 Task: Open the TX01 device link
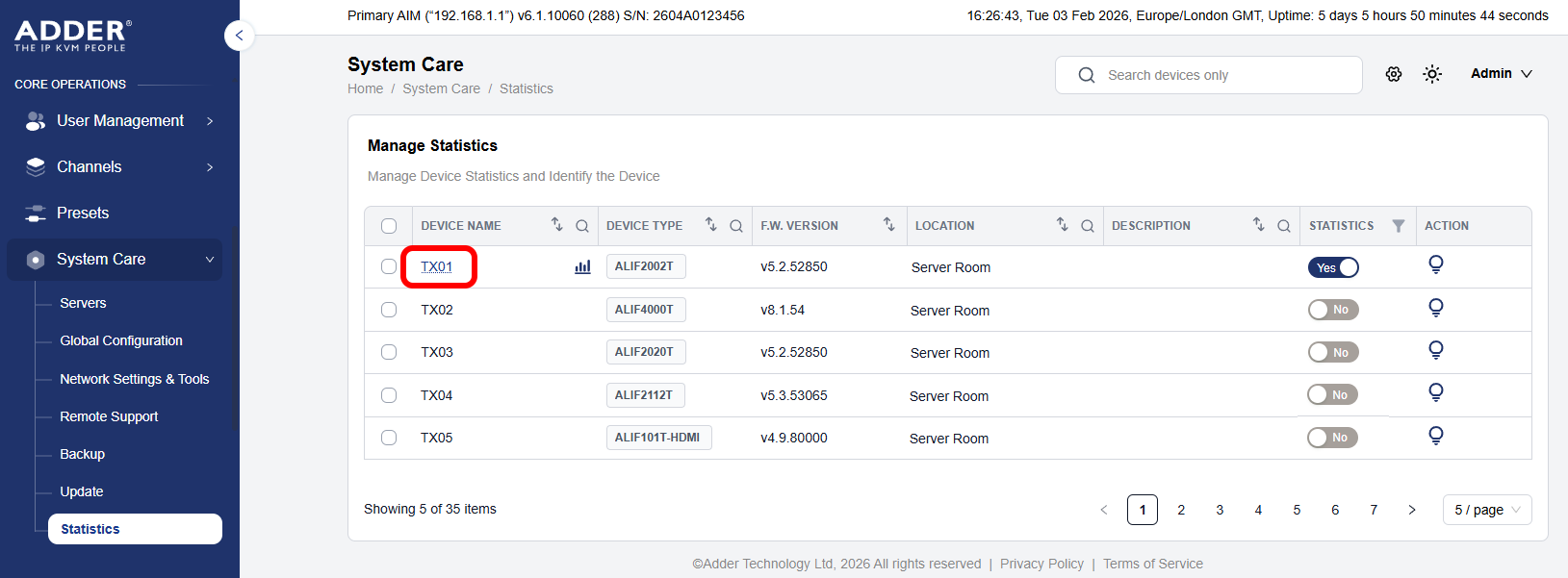(436, 267)
